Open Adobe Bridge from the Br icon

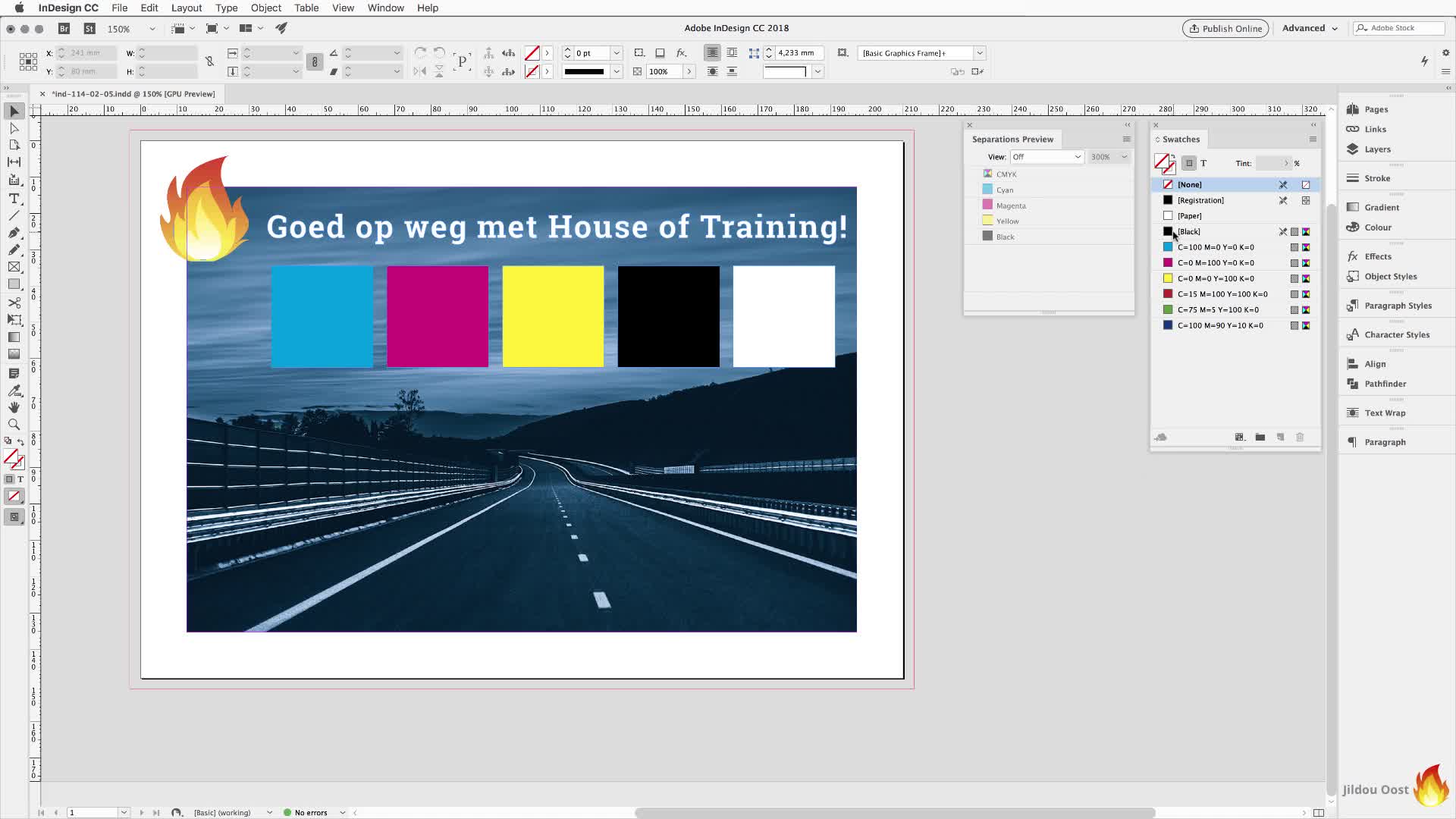(64, 29)
